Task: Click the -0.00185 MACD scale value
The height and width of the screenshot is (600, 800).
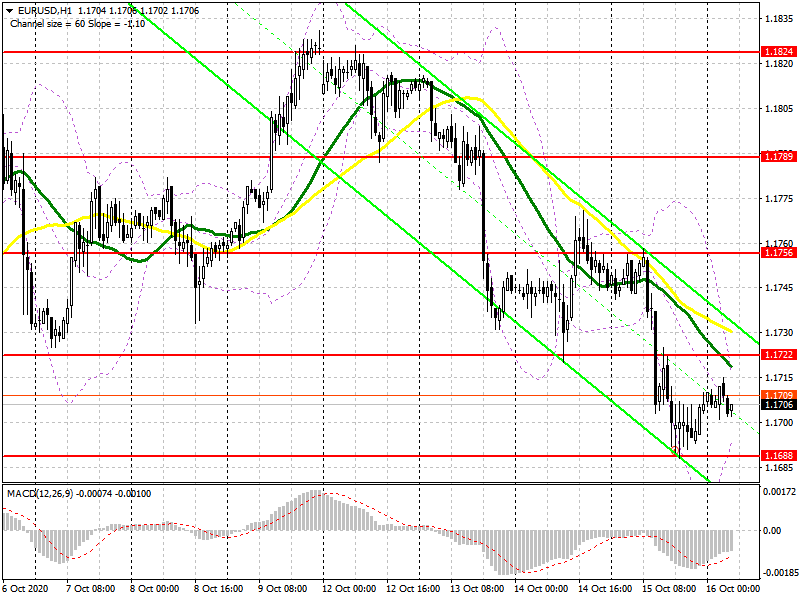Action: [779, 572]
